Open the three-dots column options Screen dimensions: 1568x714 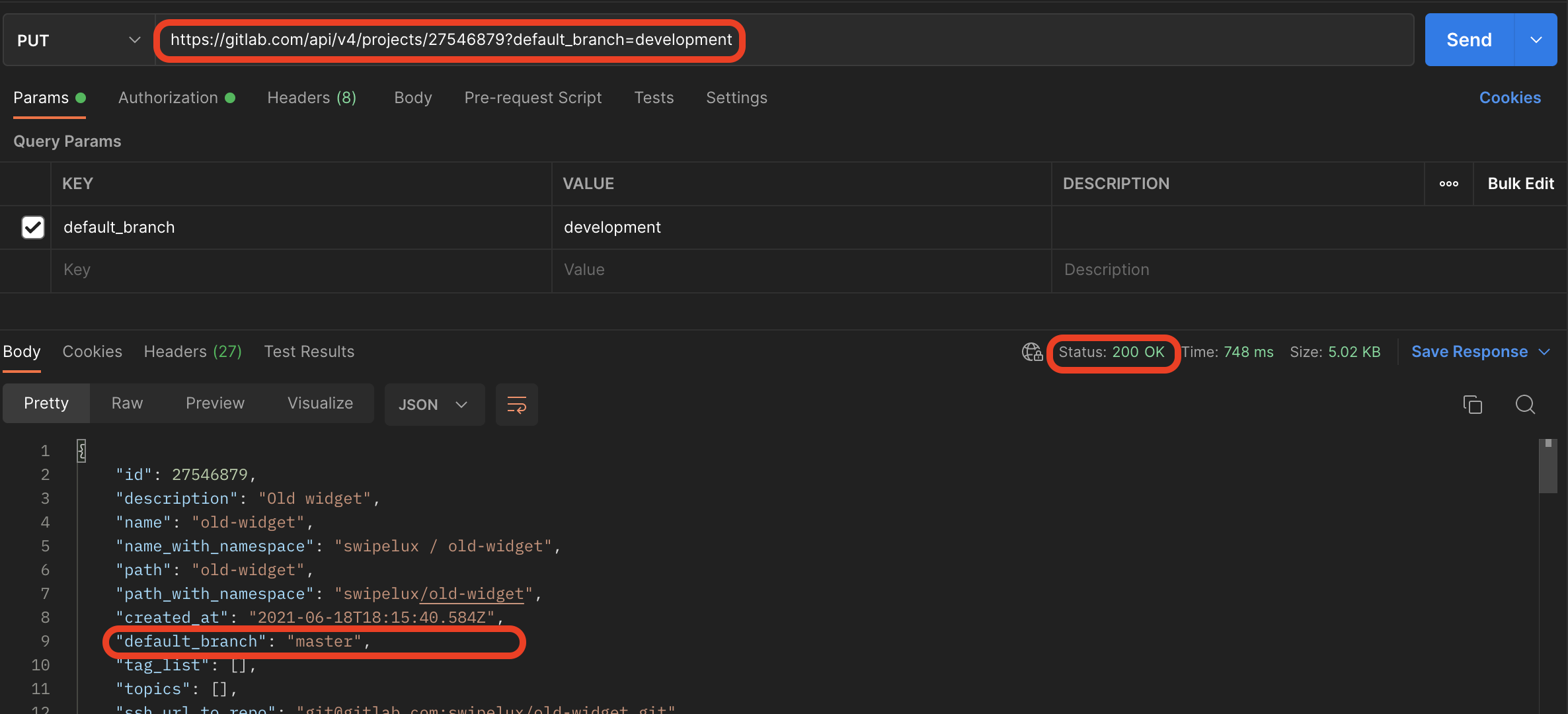(1448, 184)
